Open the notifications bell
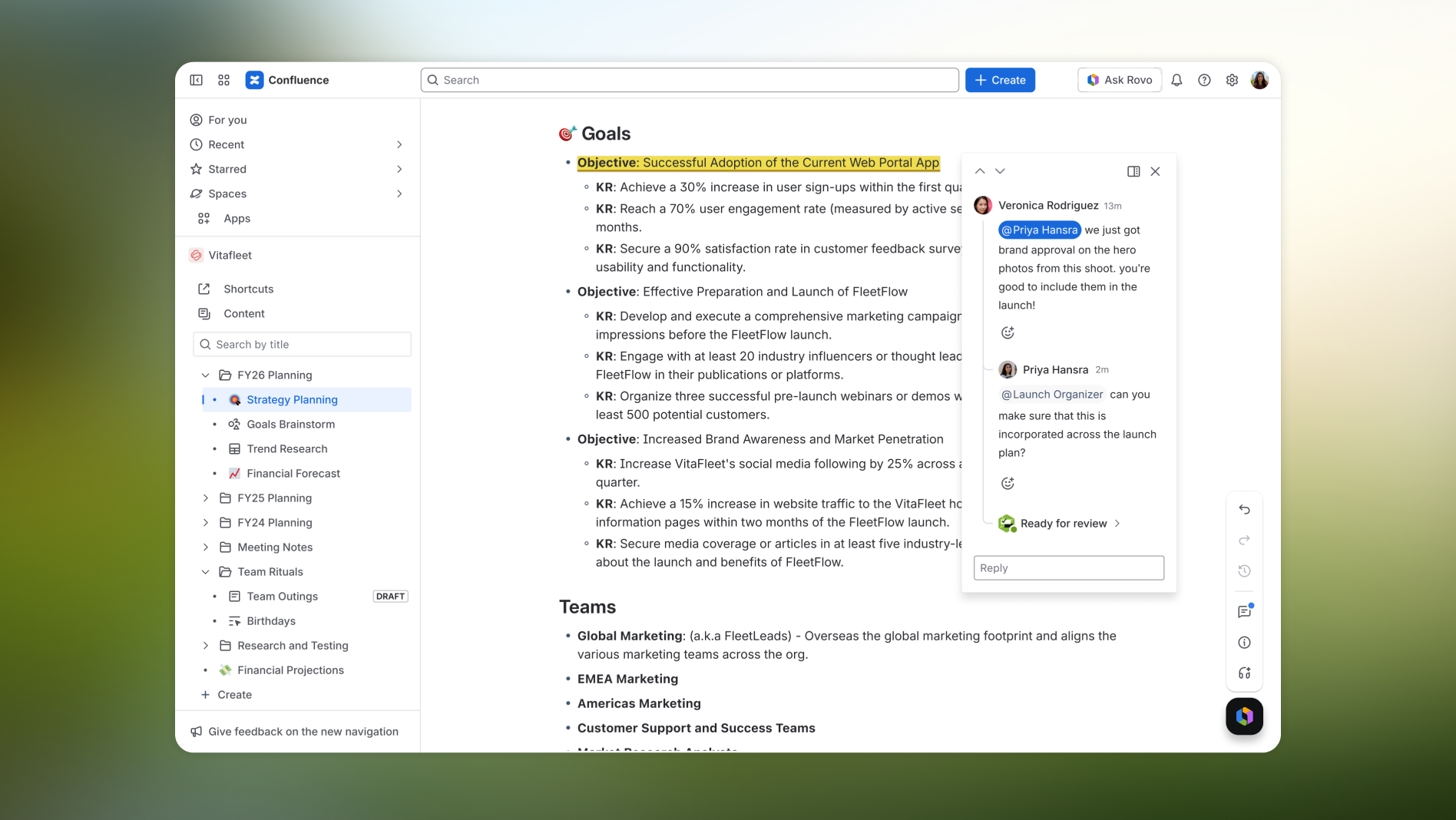Screen dimensions: 1456x820 (1176, 80)
